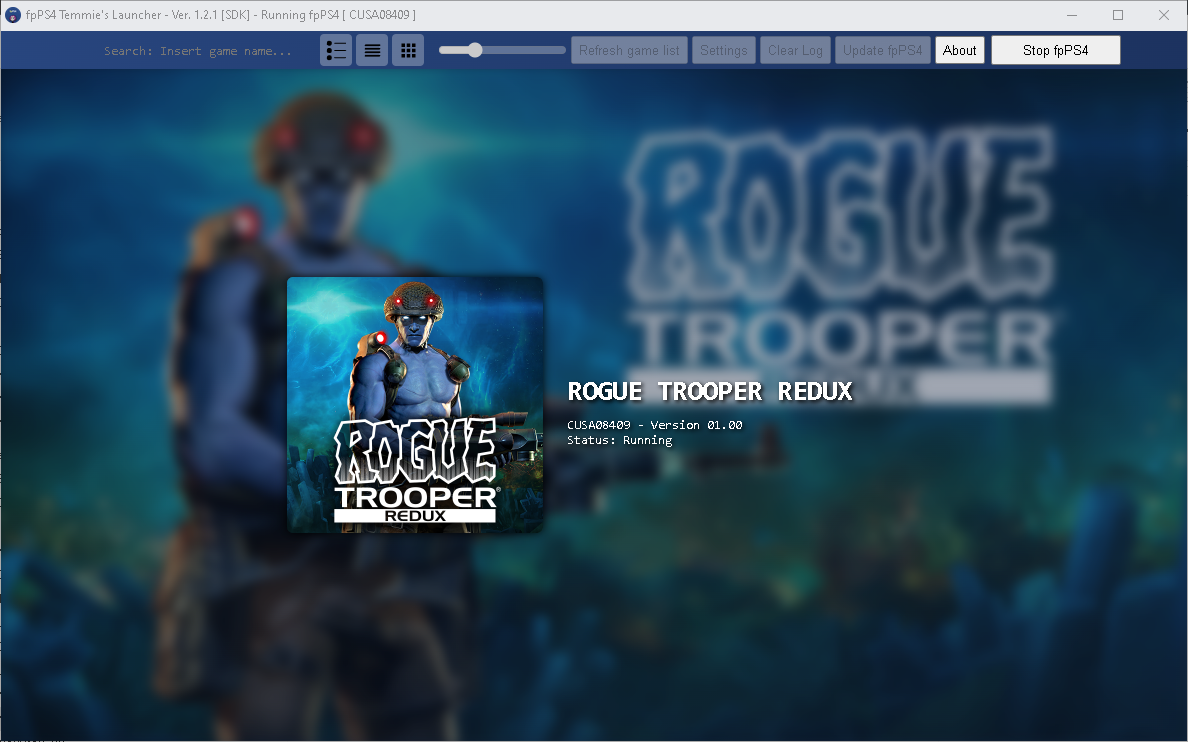Click the ROGUE TROOPER REDUX title text

pos(710,390)
